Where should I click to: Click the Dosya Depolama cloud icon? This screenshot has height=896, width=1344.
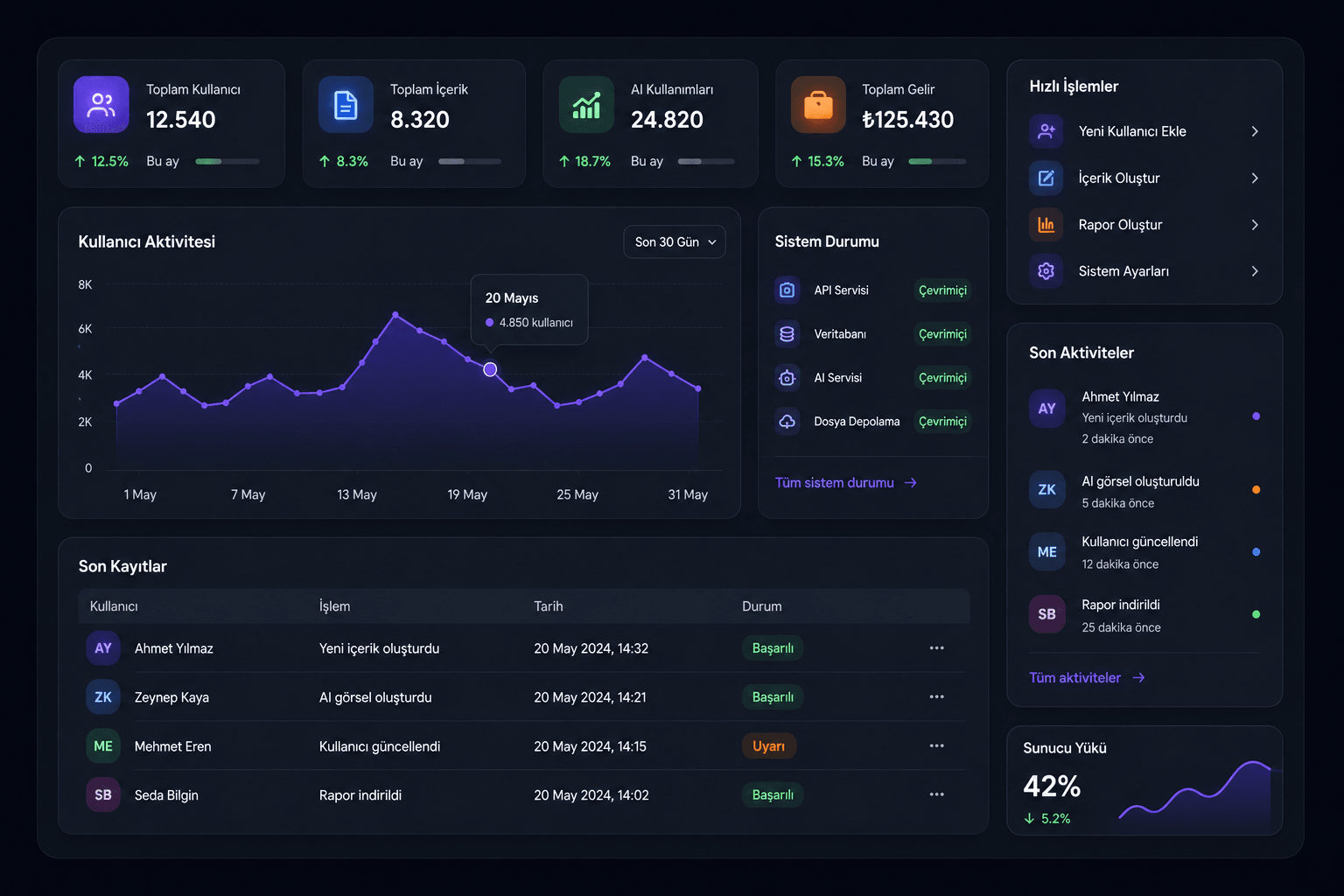(x=787, y=421)
